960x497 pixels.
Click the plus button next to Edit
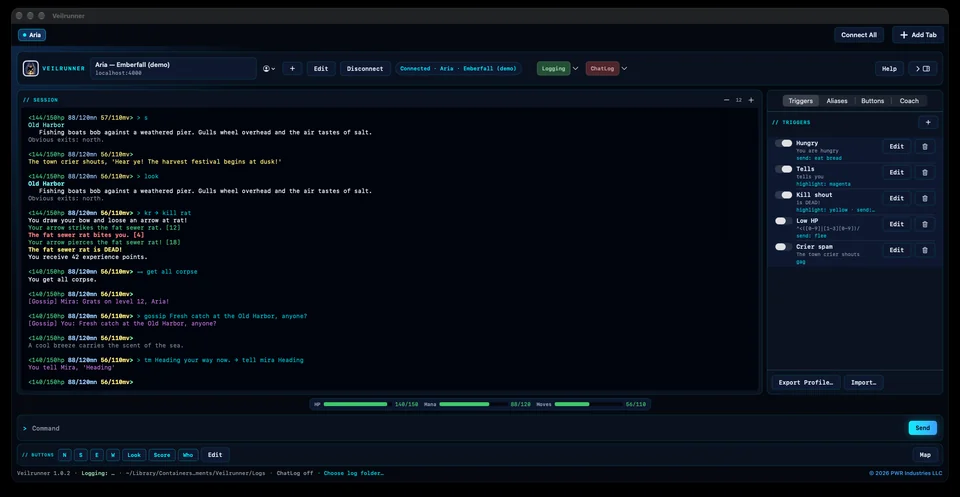292,69
